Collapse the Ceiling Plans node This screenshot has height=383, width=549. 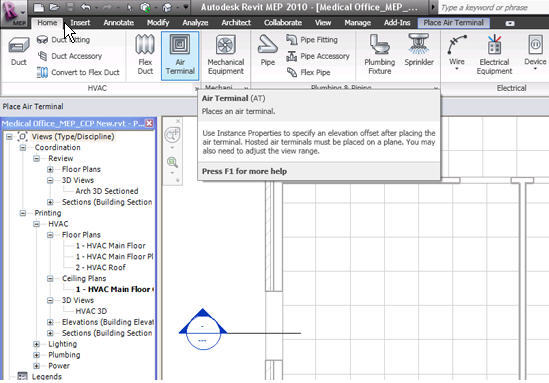coord(50,278)
